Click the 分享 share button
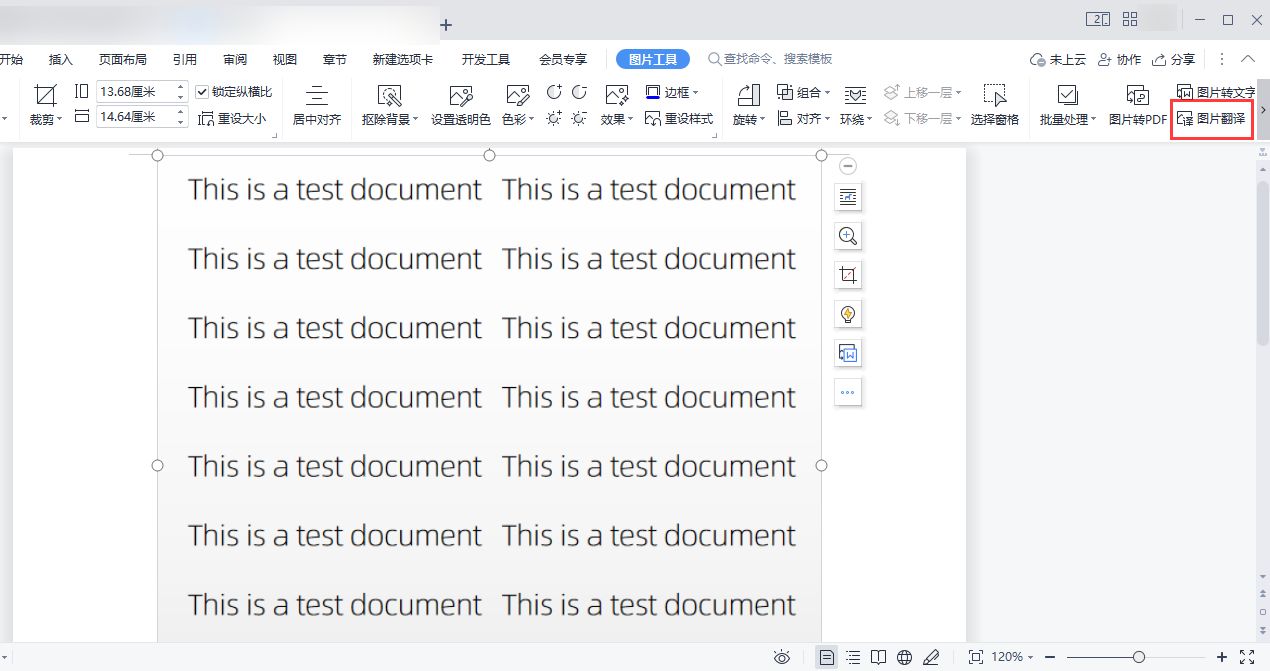The height and width of the screenshot is (671, 1270). (x=1174, y=60)
